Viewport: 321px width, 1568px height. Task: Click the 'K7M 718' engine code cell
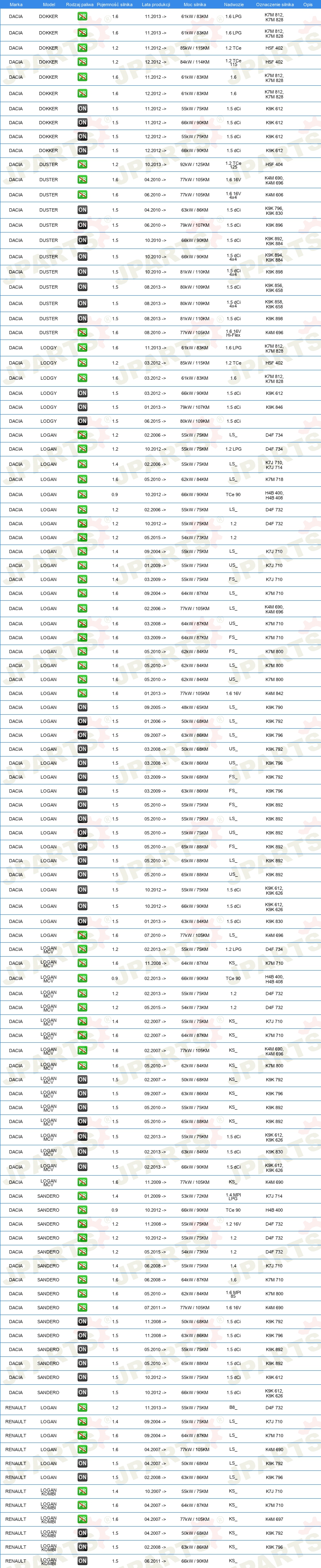click(274, 480)
